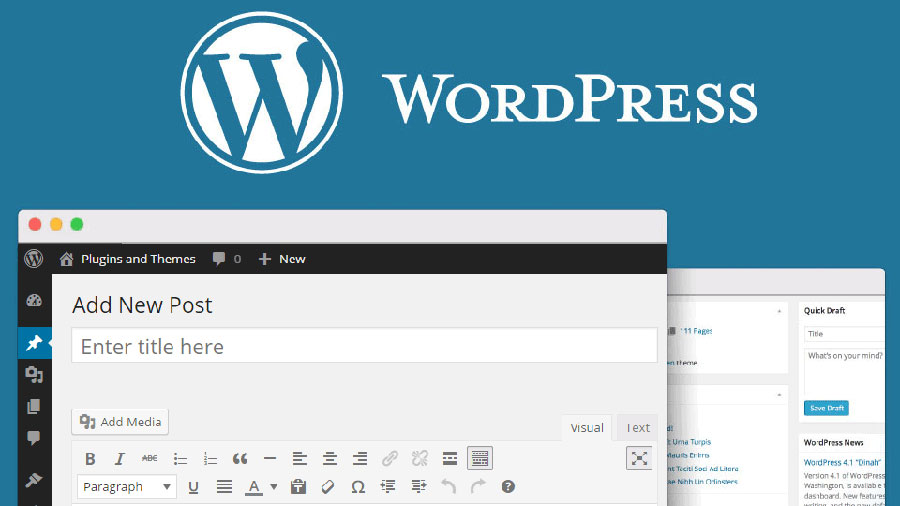Toggle underline formatting
This screenshot has height=506, width=900.
click(x=193, y=487)
